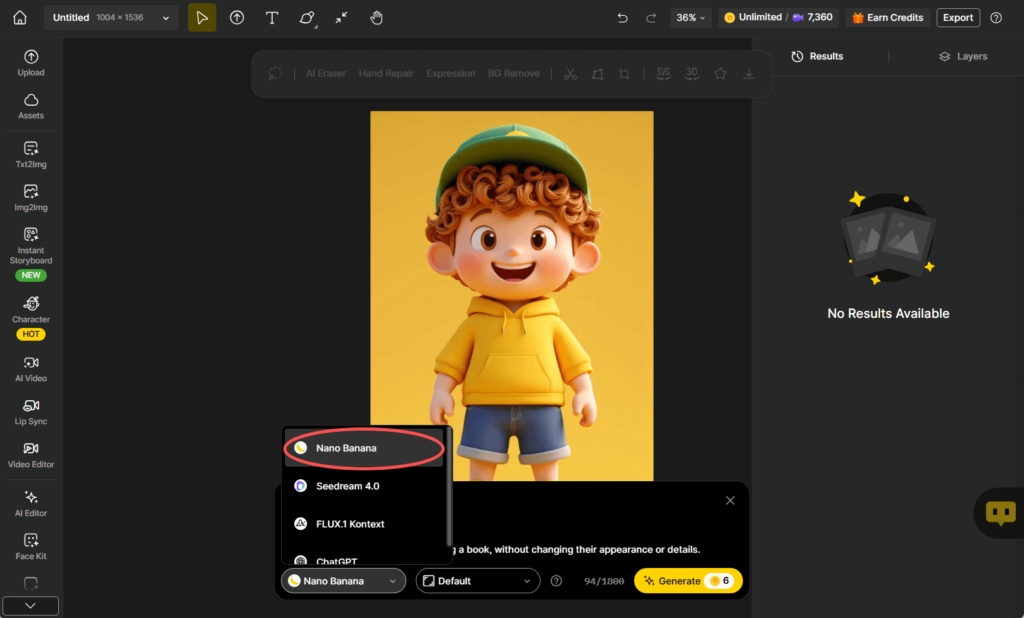Choose Seedream 4.0 from model list

tap(347, 486)
